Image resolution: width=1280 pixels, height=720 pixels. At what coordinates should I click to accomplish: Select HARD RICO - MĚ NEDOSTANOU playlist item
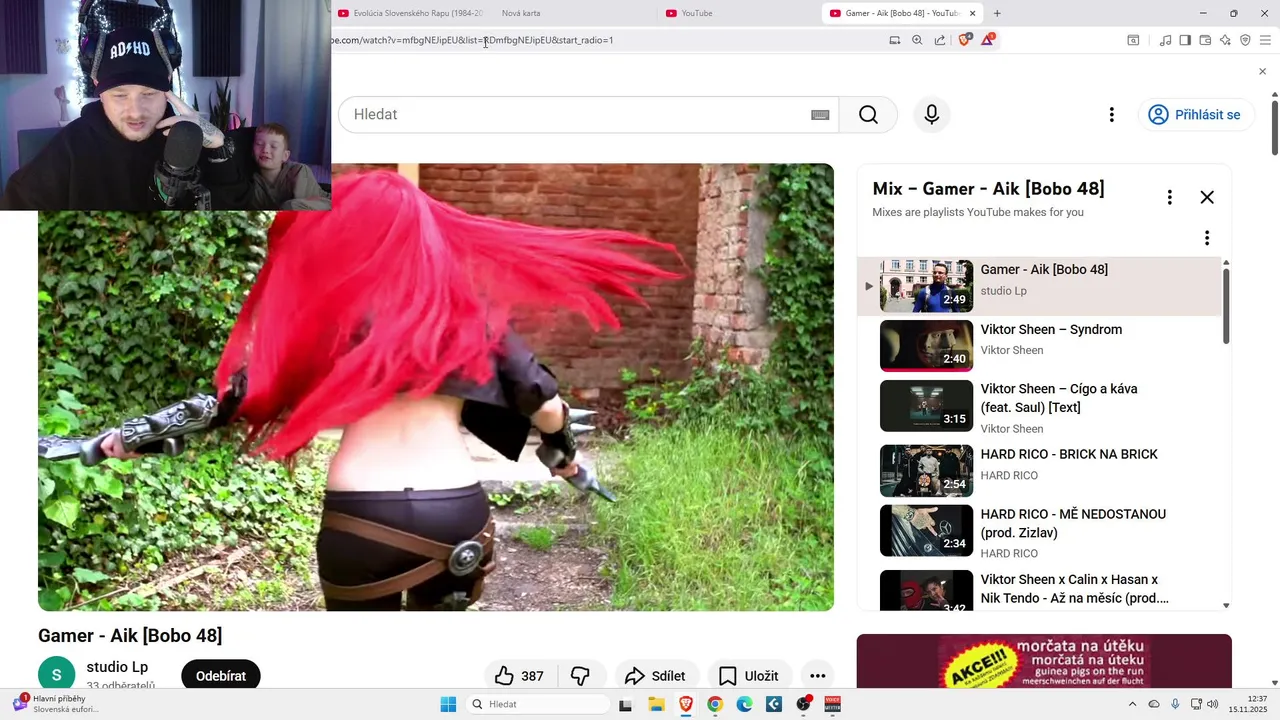(1040, 531)
